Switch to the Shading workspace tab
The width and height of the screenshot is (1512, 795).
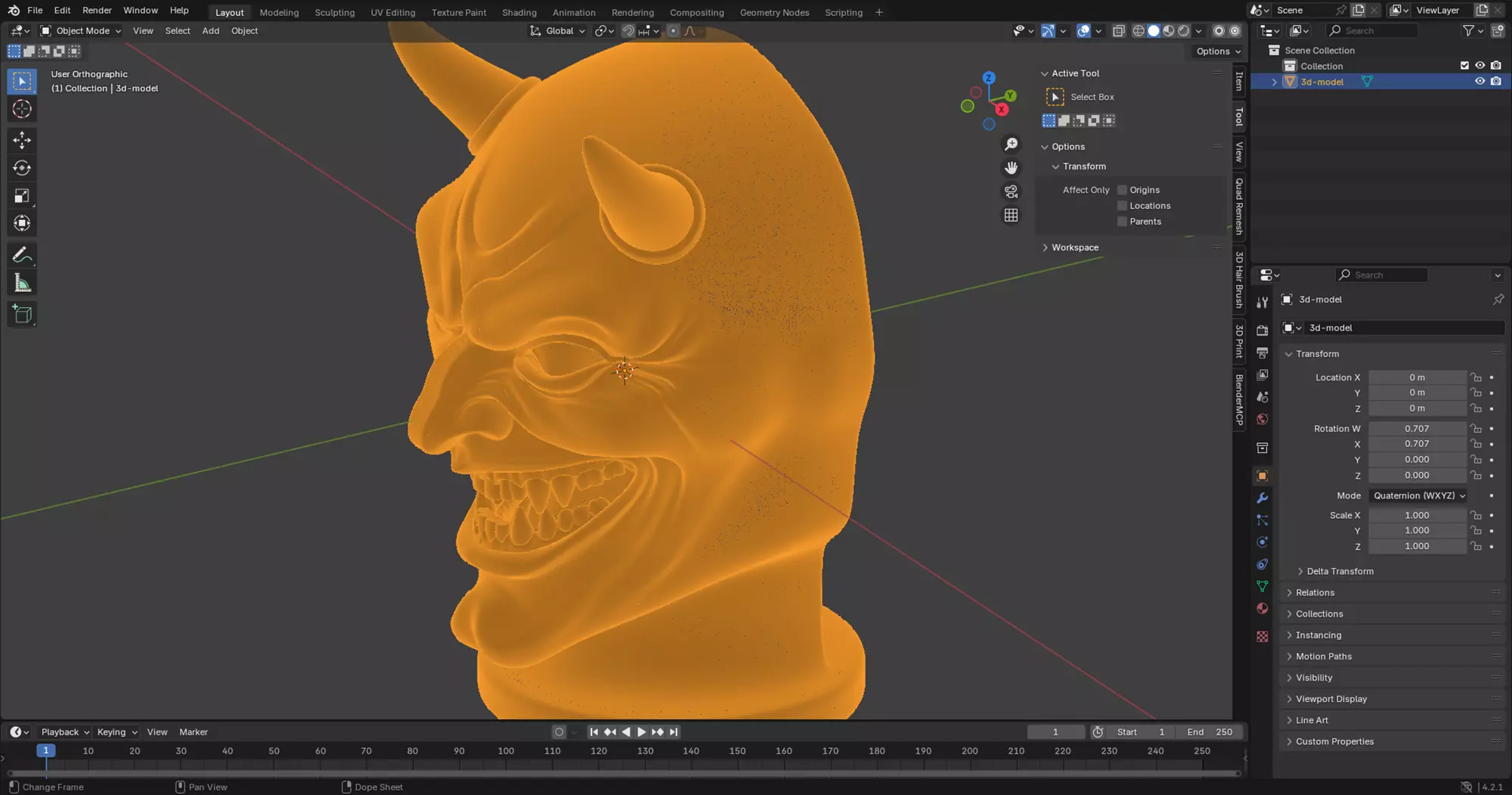(519, 12)
